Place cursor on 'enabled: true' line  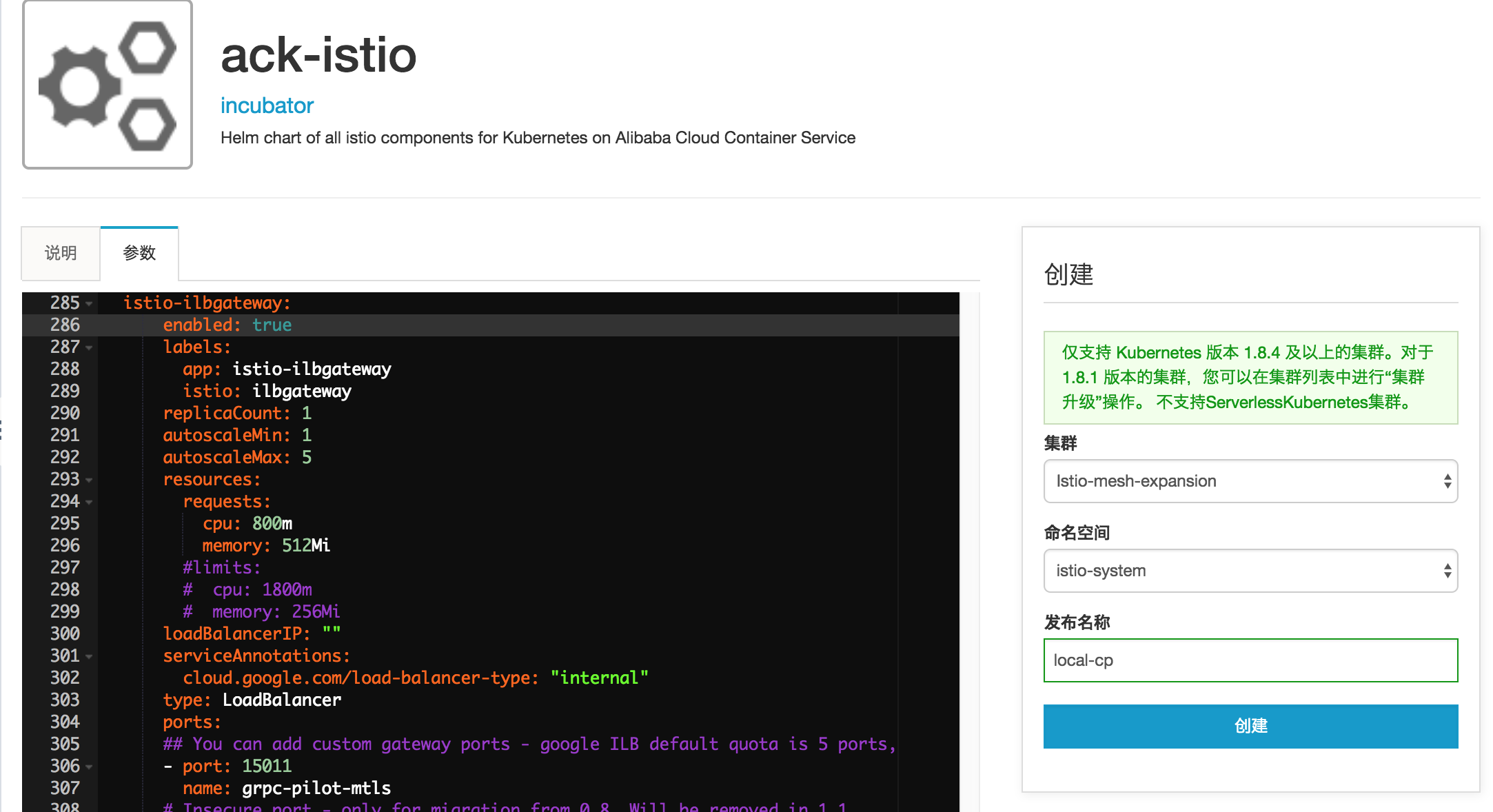click(227, 325)
